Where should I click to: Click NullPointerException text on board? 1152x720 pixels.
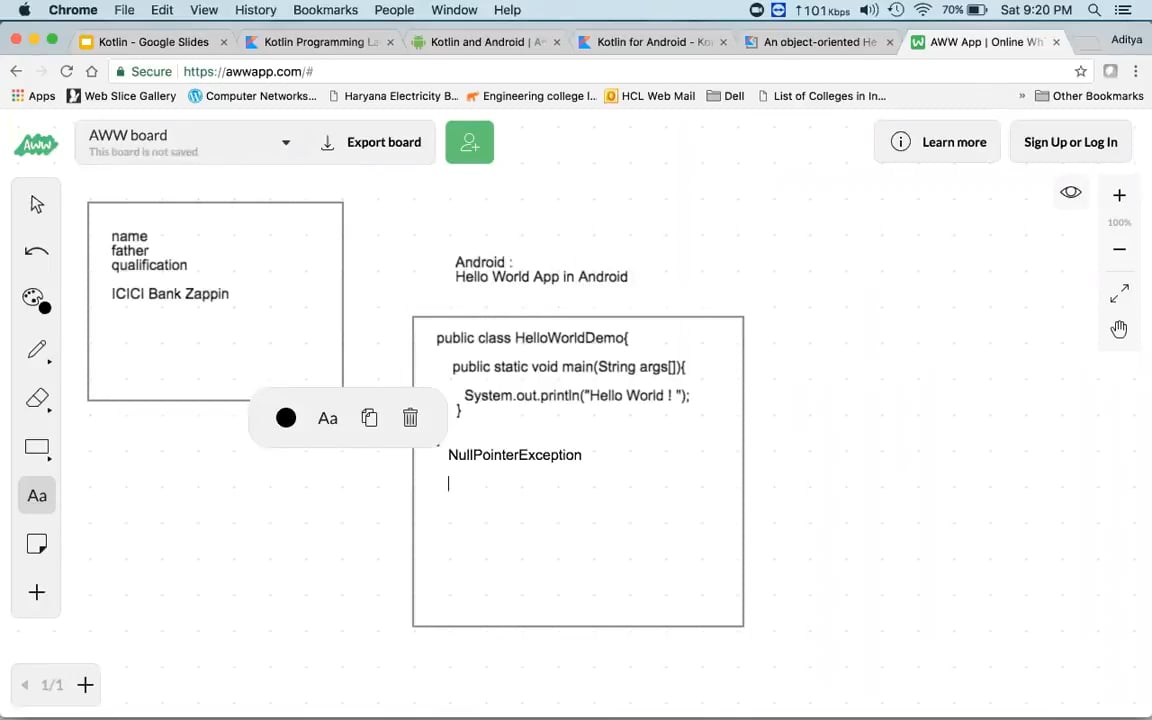coord(514,455)
